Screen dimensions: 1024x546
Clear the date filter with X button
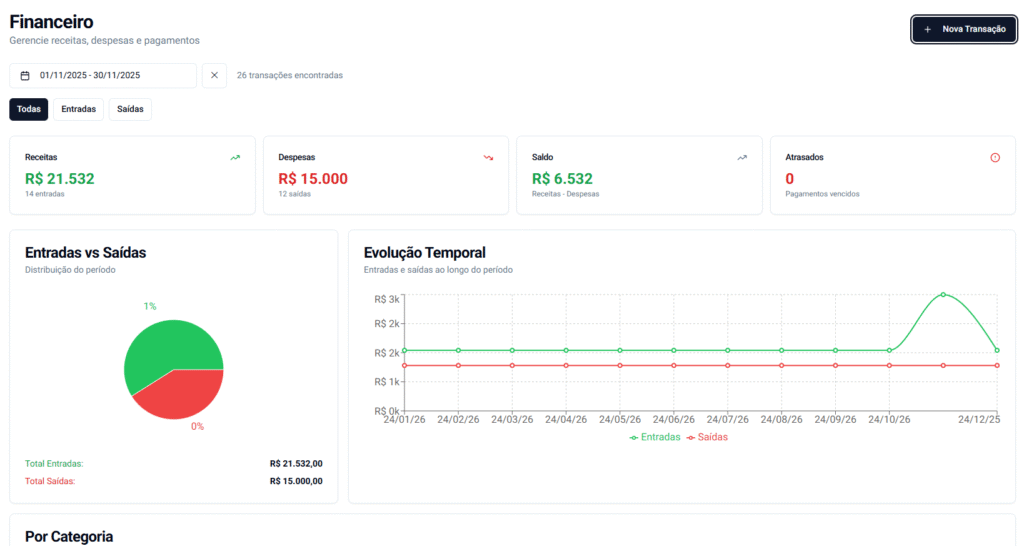coord(214,75)
